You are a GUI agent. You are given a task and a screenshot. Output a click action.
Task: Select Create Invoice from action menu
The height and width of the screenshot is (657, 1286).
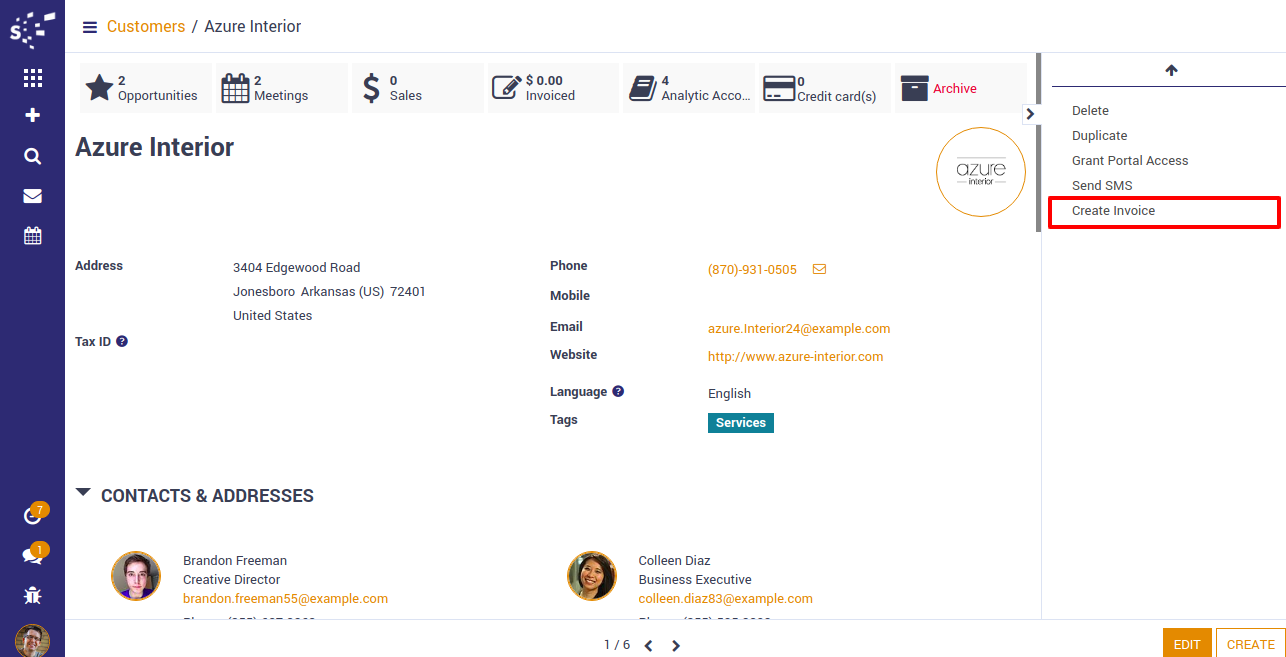coord(1113,211)
